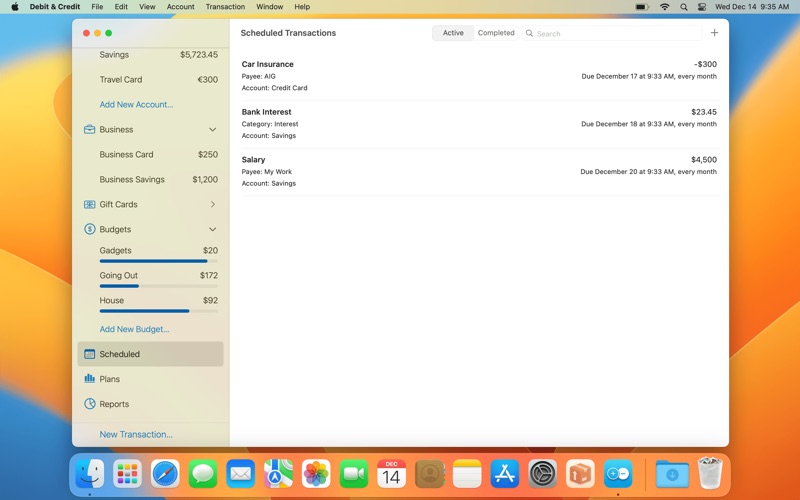Select the Savings account
Viewport: 800px width, 500px height.
[151, 55]
